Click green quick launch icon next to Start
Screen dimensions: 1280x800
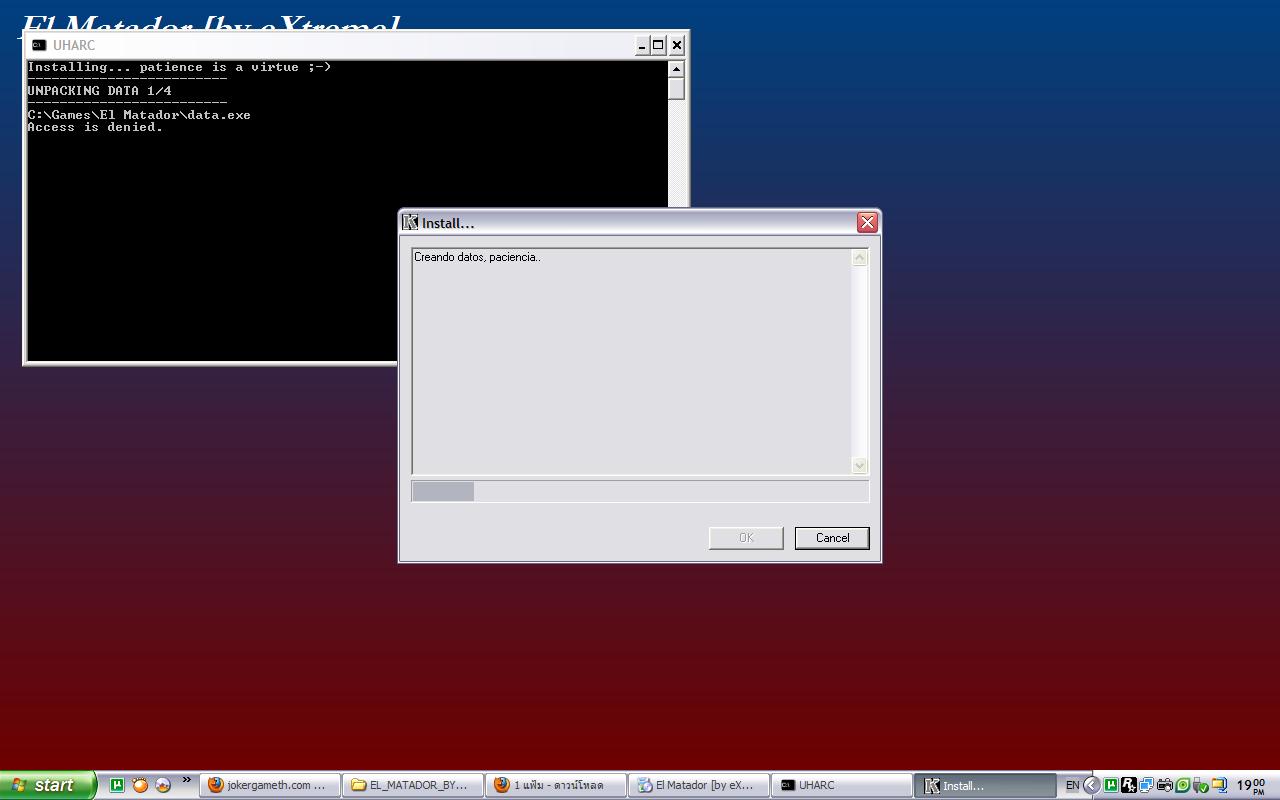[x=117, y=785]
